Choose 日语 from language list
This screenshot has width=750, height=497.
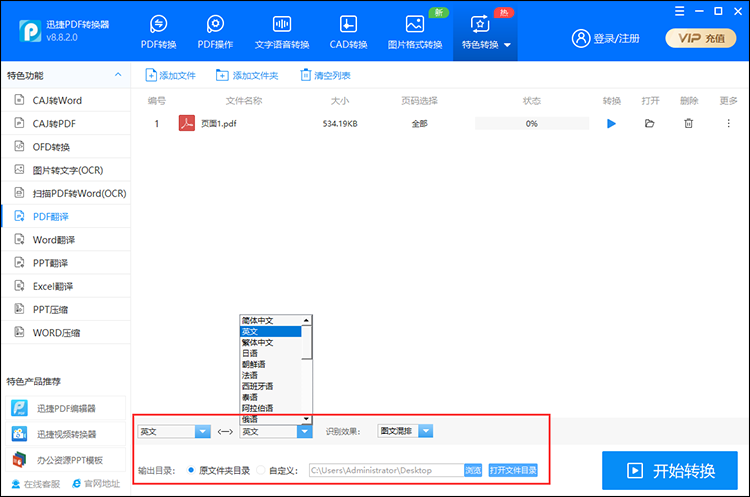(271, 353)
